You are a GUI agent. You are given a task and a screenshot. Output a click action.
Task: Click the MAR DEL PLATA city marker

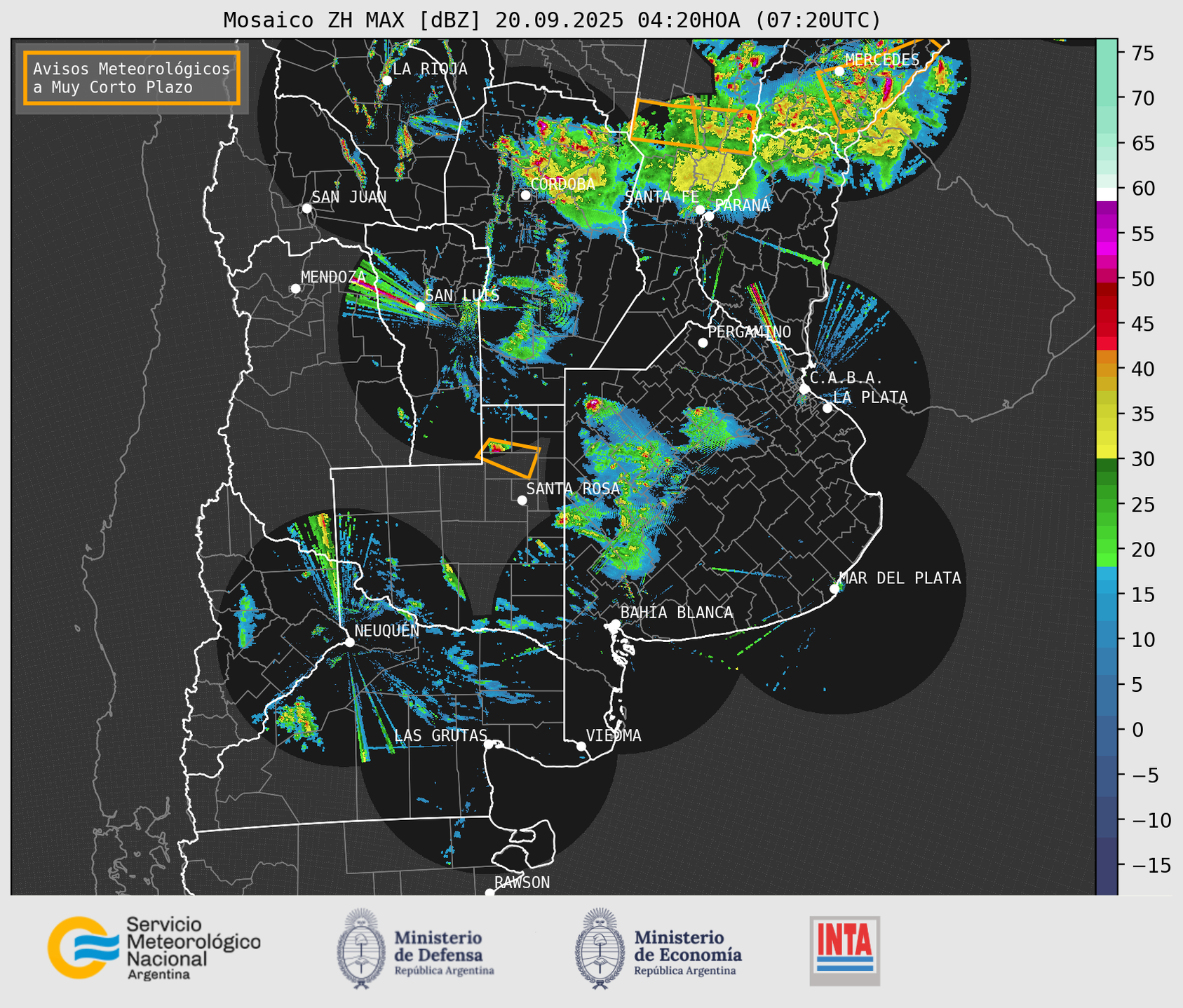834,589
